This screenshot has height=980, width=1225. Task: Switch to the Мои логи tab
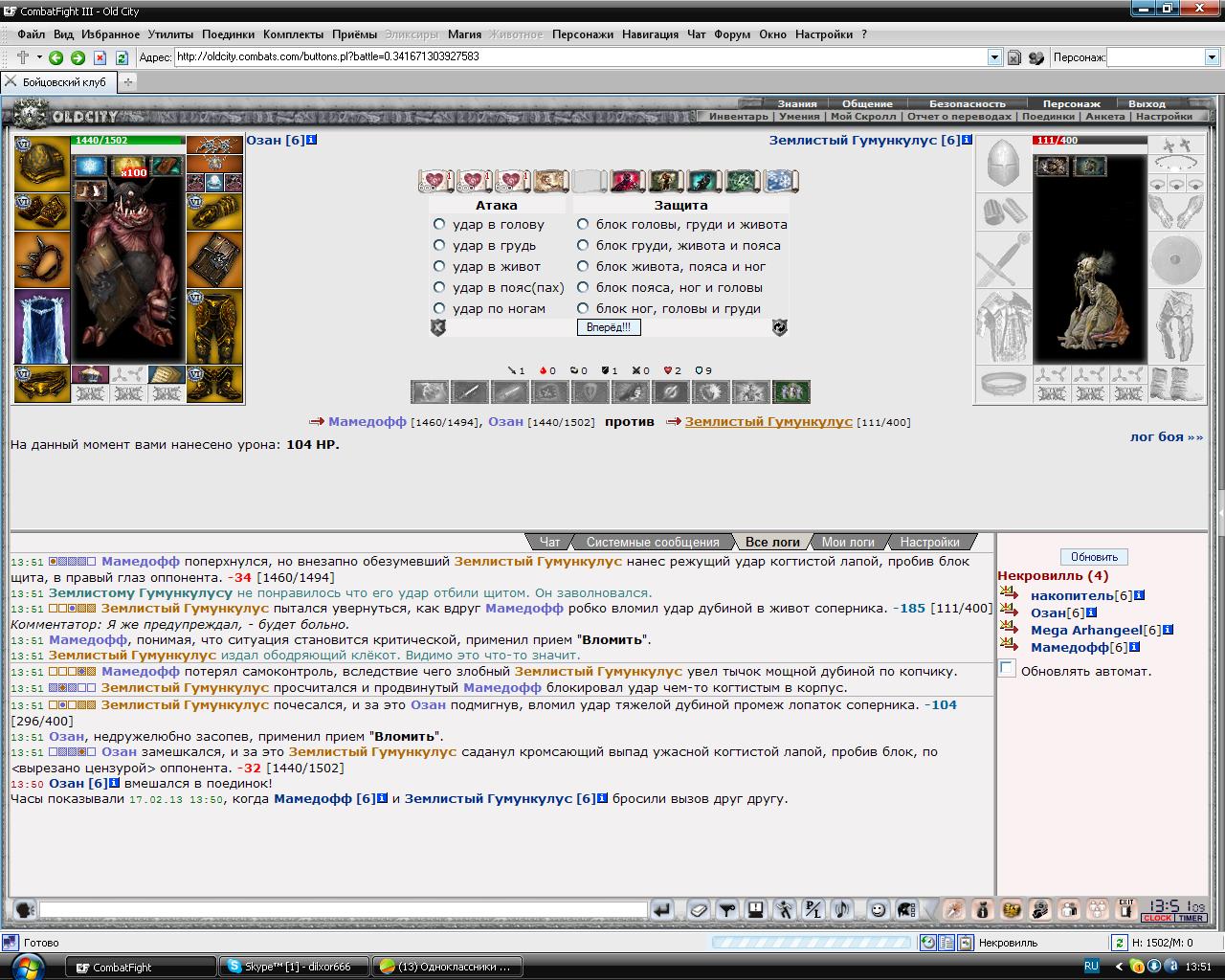pyautogui.click(x=848, y=542)
